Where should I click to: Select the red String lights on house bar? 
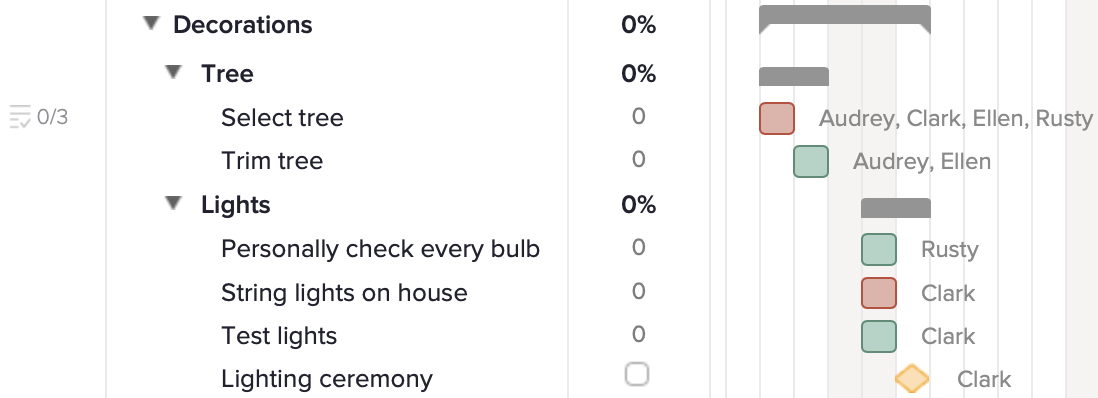[x=879, y=293]
